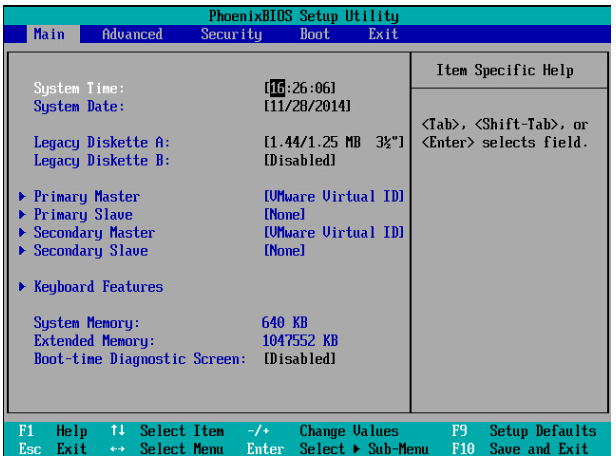Screen dimensions: 616x460
Task: Switch to the Security tab
Action: tap(231, 34)
